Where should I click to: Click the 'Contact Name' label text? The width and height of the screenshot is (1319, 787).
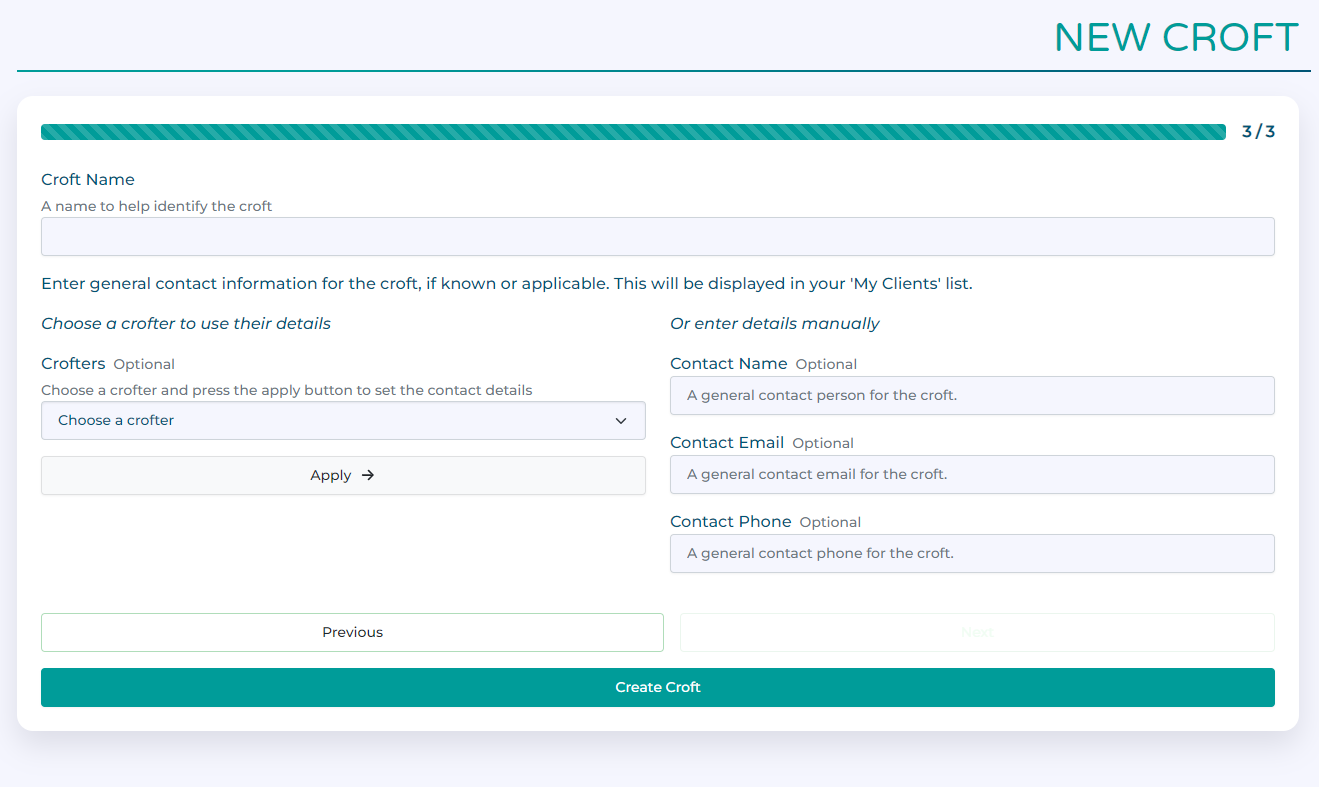728,364
